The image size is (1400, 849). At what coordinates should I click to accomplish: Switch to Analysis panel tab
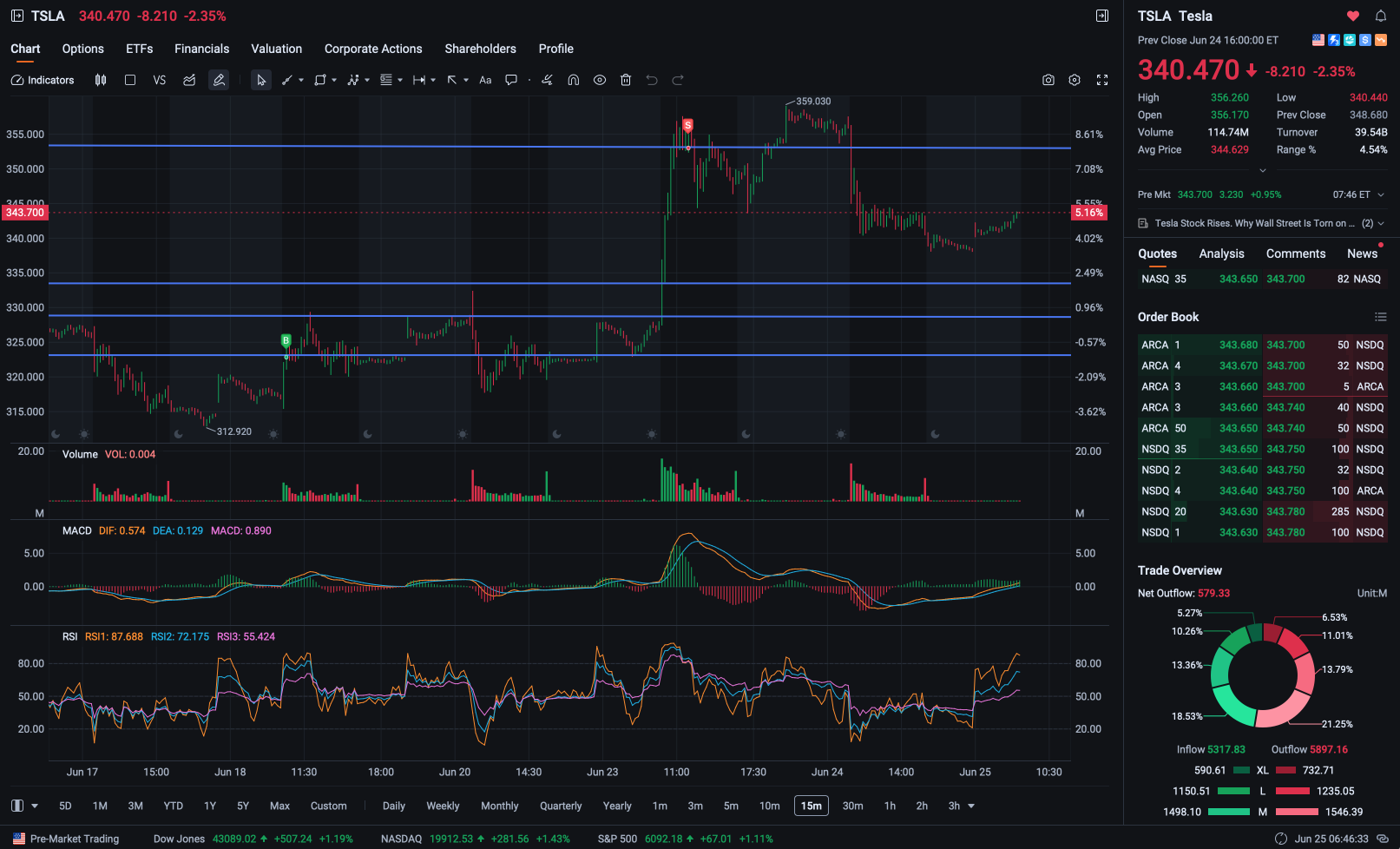click(x=1222, y=253)
